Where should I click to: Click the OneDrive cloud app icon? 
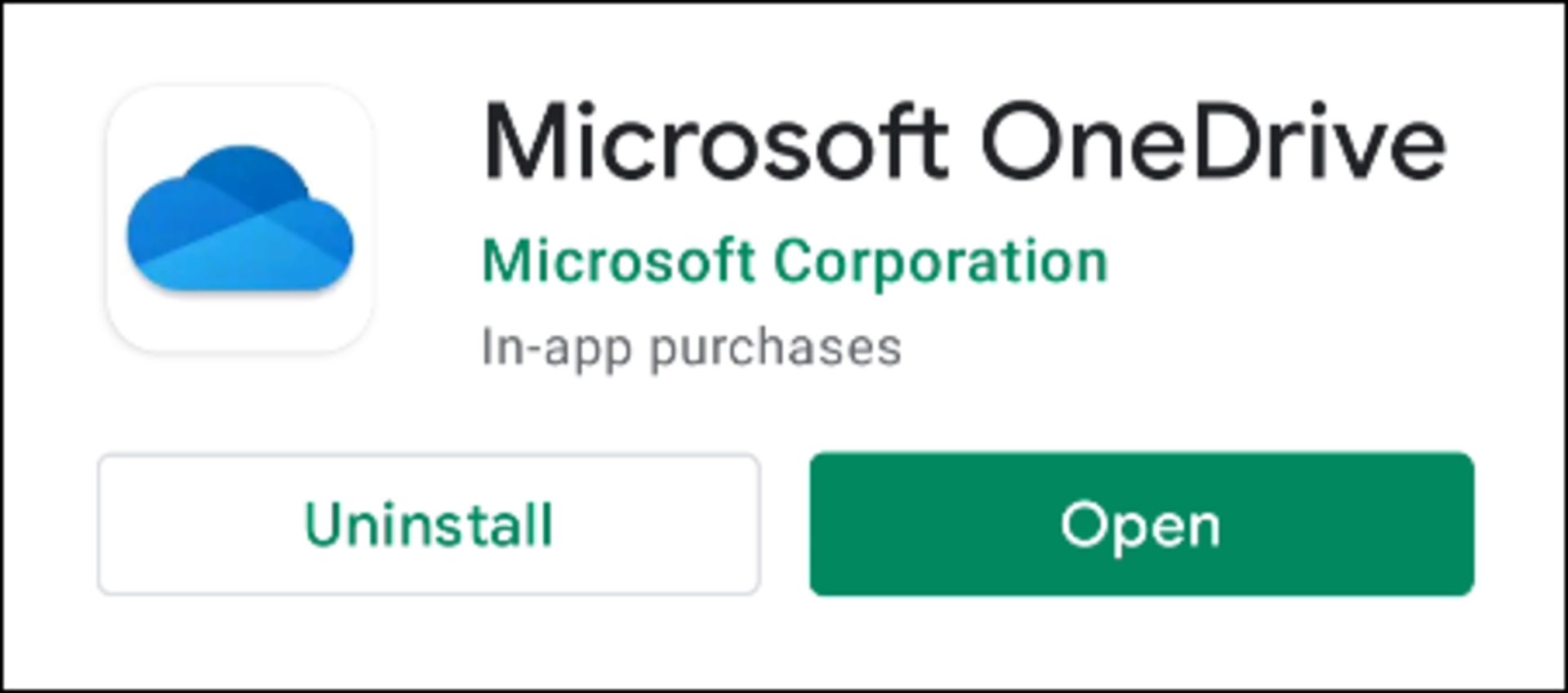tap(240, 219)
